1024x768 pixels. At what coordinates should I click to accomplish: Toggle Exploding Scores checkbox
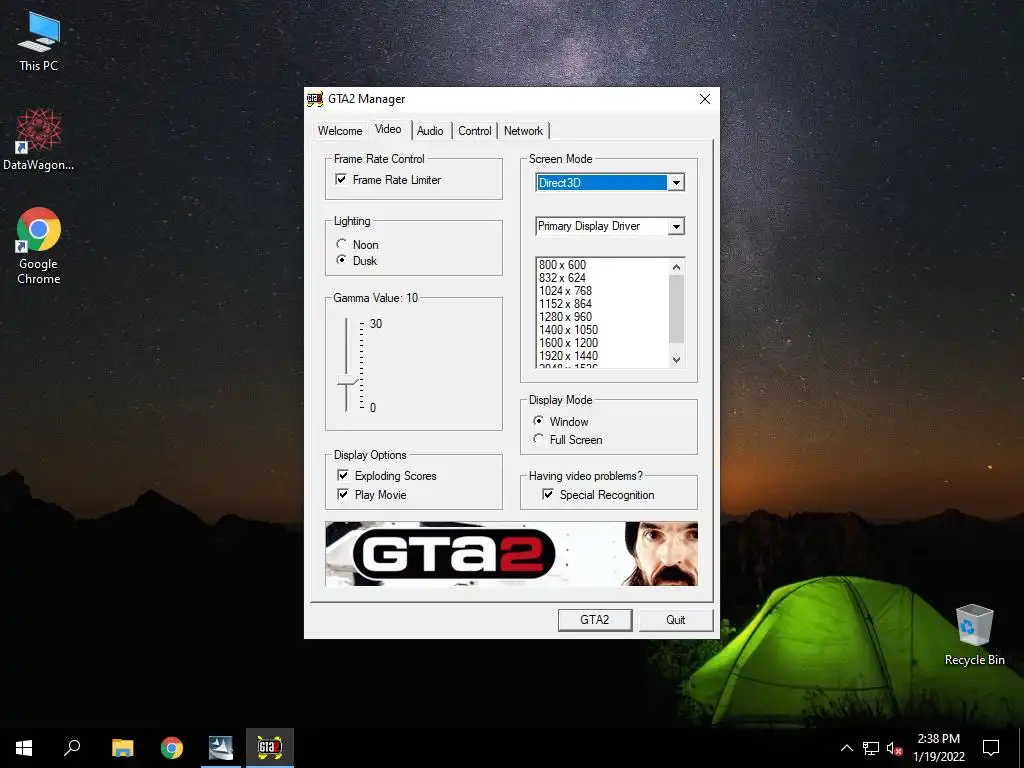[343, 475]
